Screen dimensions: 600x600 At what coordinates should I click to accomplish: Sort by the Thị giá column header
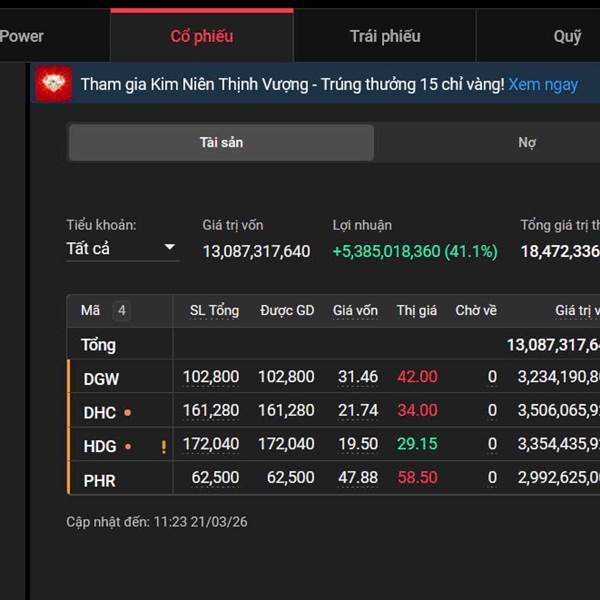(x=416, y=311)
